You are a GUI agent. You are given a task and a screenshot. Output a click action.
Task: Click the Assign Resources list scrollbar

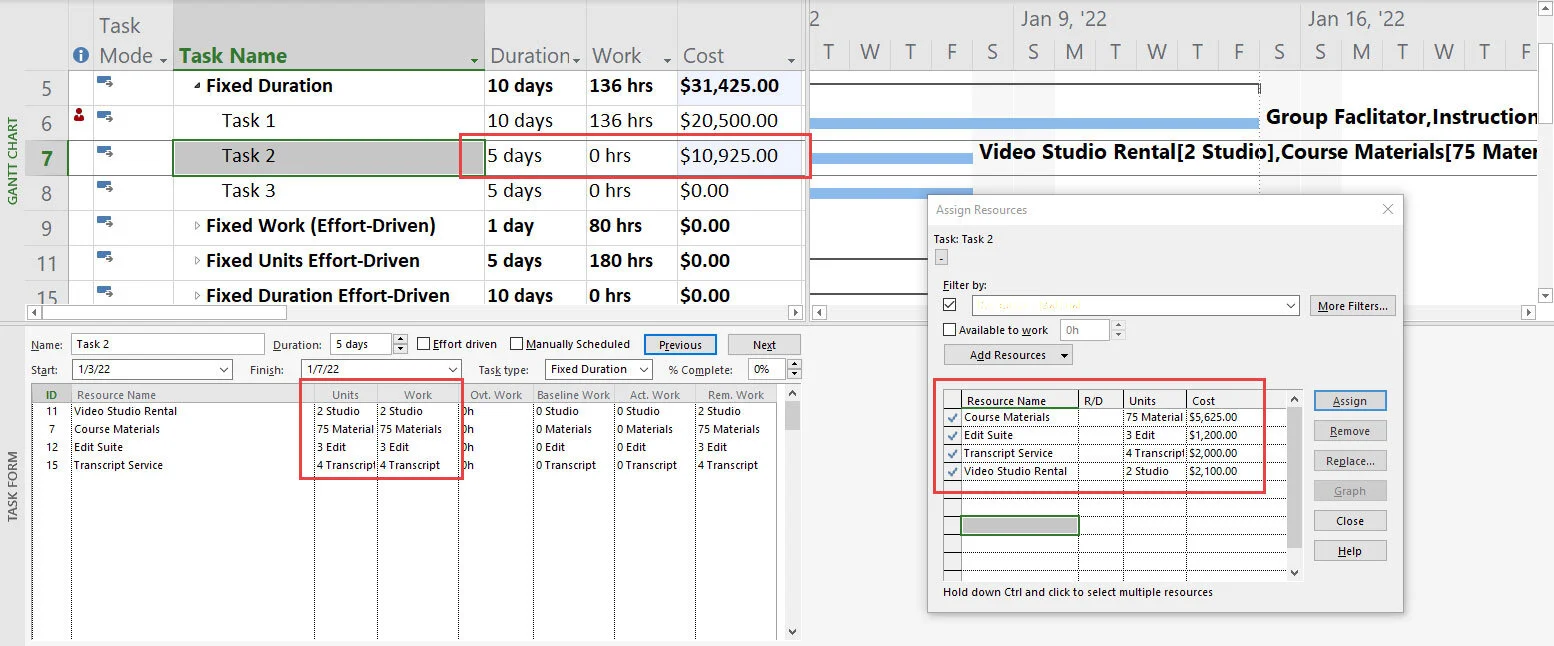click(x=1295, y=486)
